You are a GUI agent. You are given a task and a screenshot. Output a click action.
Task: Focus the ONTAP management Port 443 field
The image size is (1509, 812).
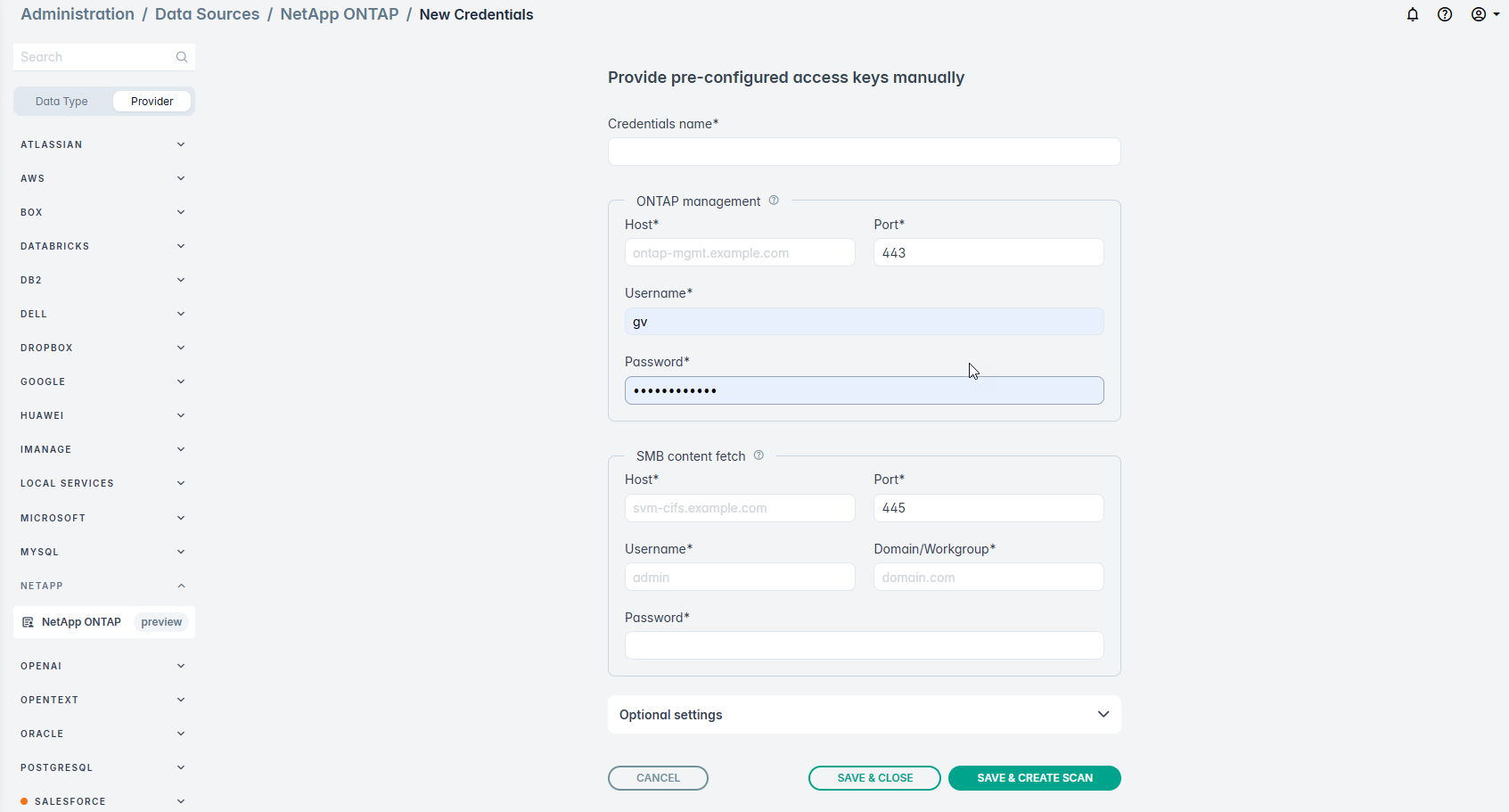point(988,252)
